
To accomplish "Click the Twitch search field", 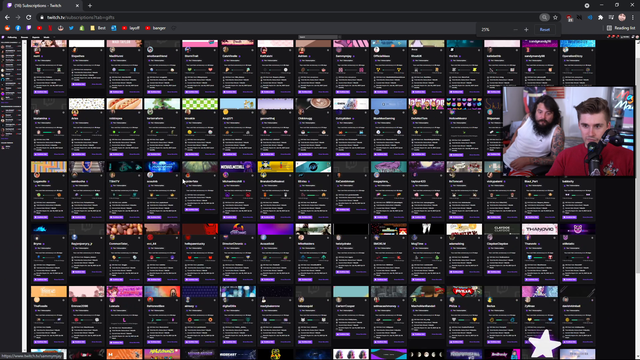I will 318,37.
